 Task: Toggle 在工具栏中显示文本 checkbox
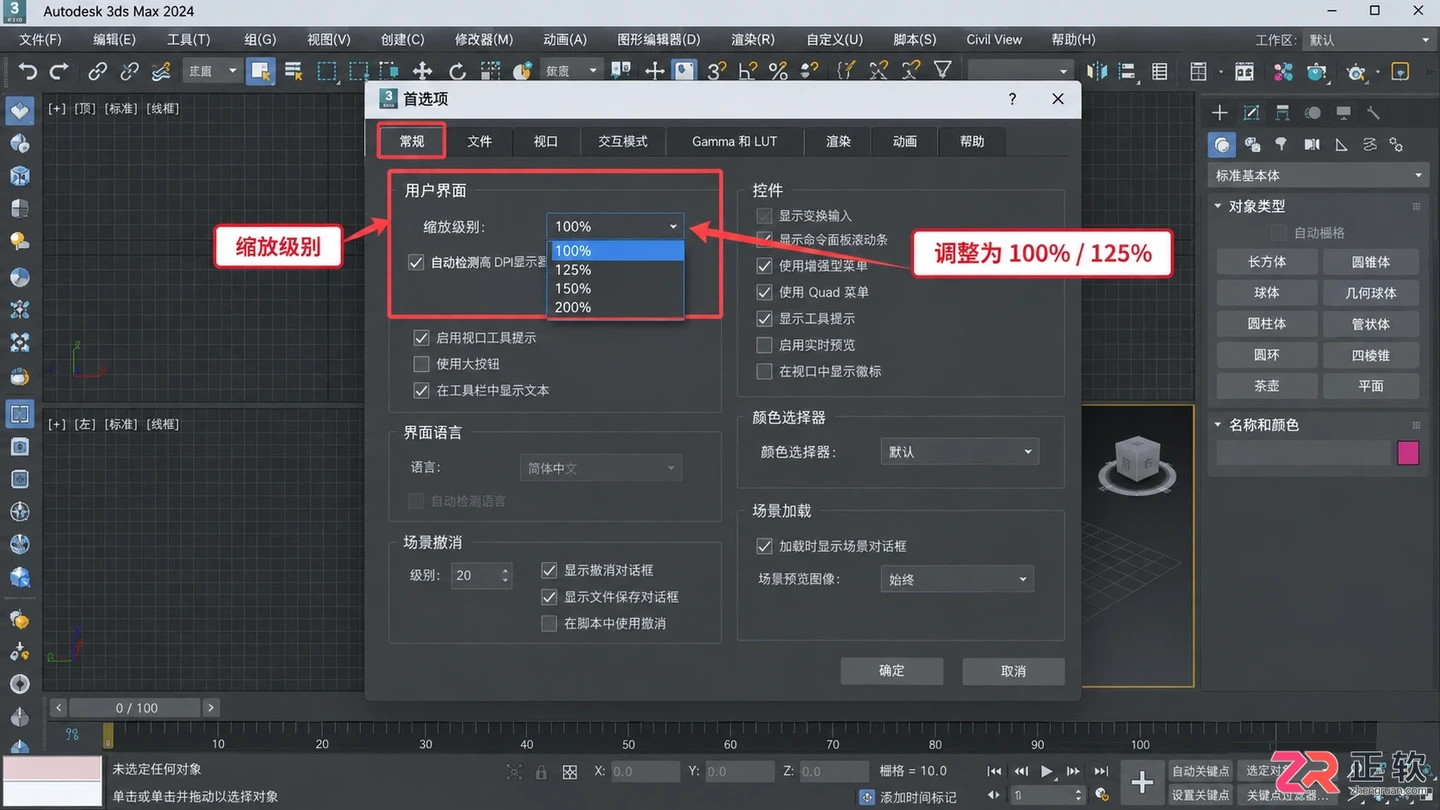pyautogui.click(x=421, y=390)
